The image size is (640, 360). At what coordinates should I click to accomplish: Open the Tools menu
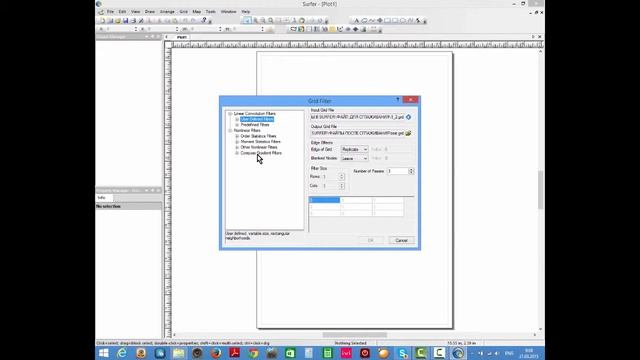coord(211,12)
